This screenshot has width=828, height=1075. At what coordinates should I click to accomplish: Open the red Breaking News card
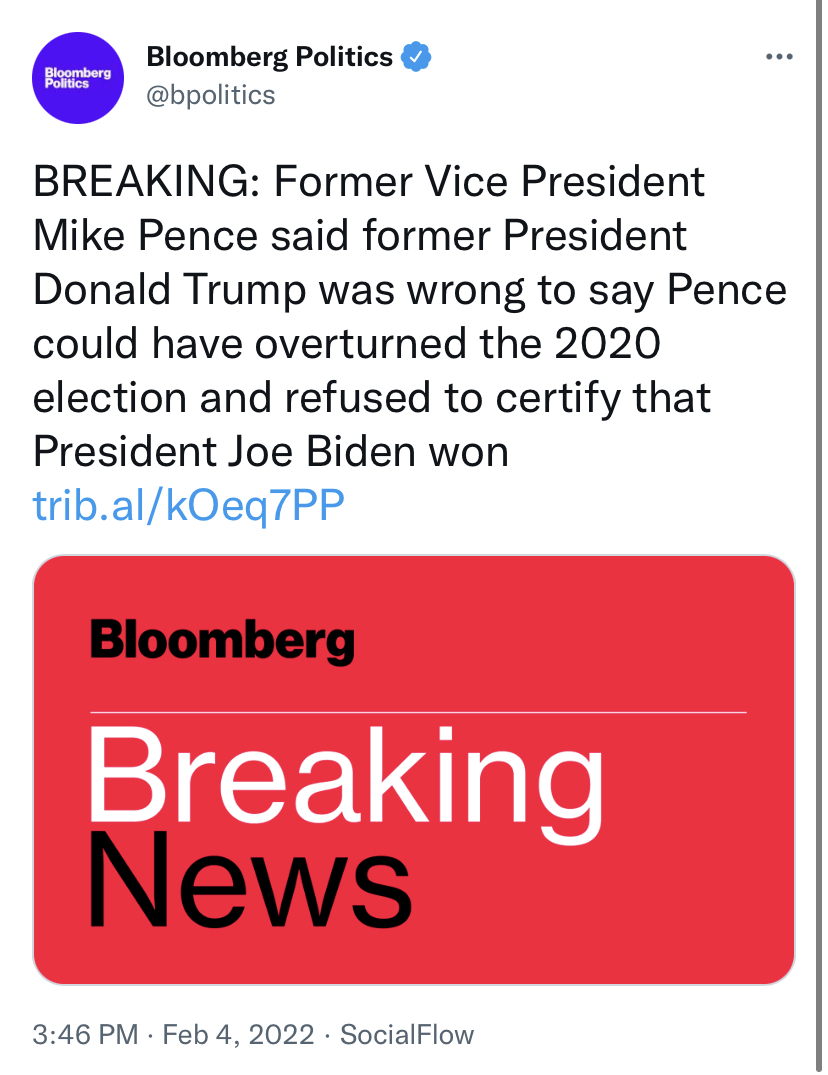coord(414,769)
